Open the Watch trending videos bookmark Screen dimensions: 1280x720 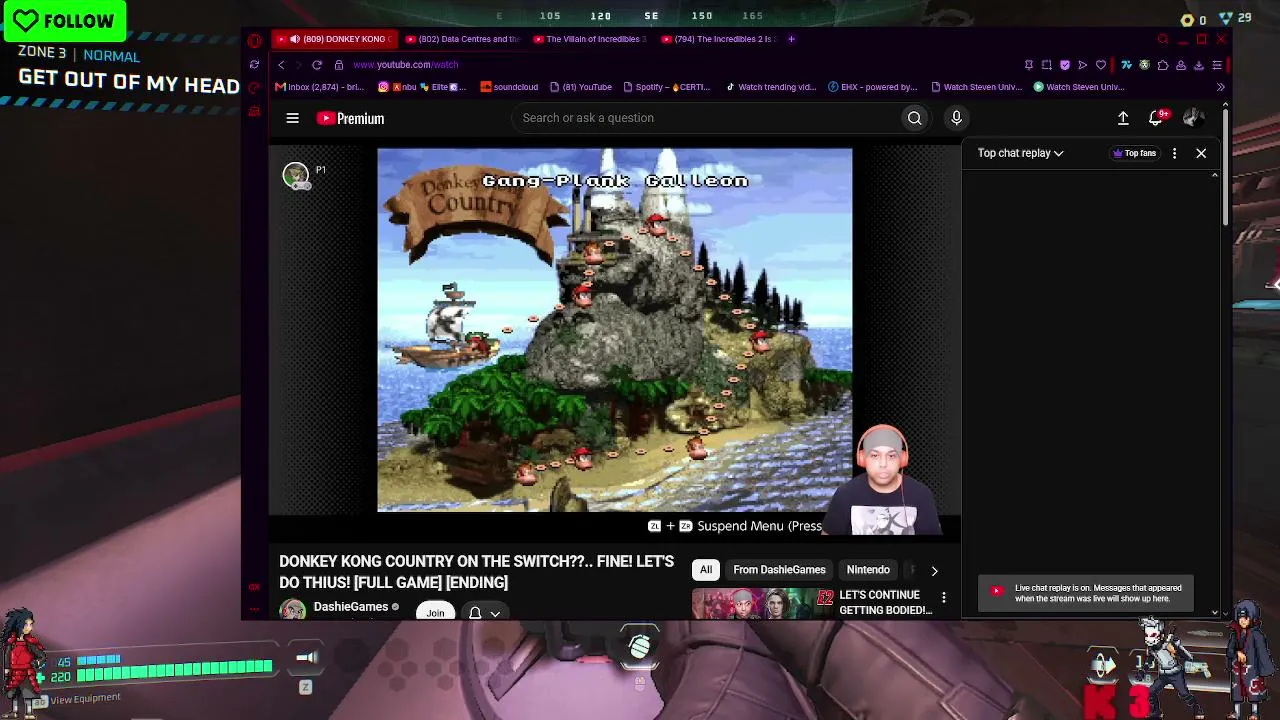coord(771,87)
